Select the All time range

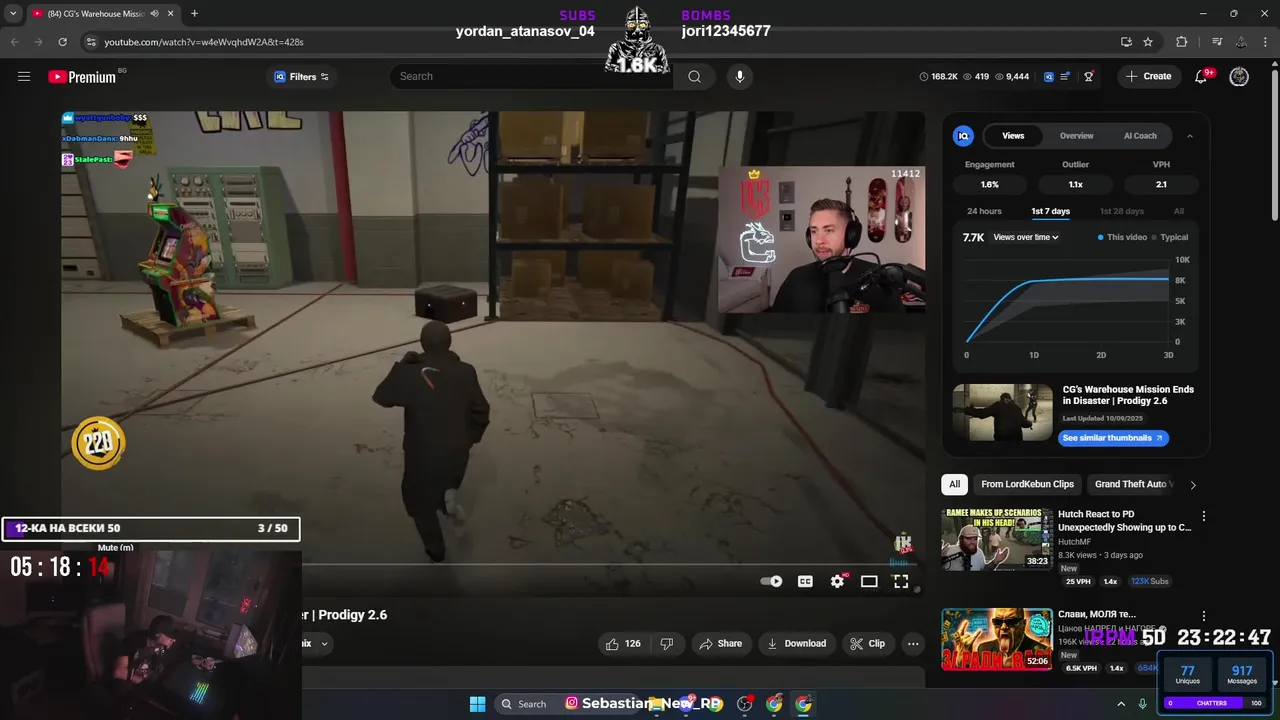[x=1179, y=211]
